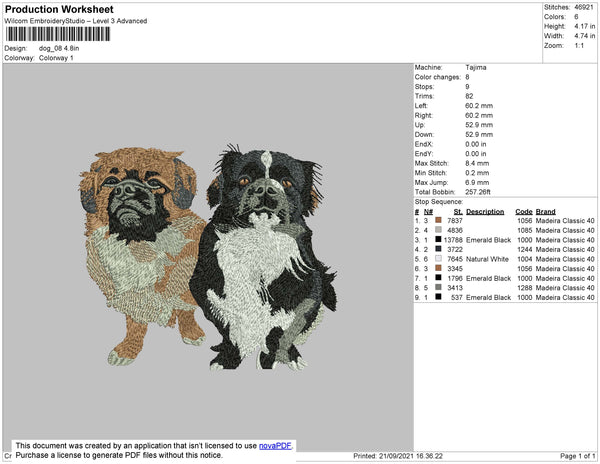600x464 pixels.
Task: Click the Zoom value 1:1
Action: [x=579, y=46]
